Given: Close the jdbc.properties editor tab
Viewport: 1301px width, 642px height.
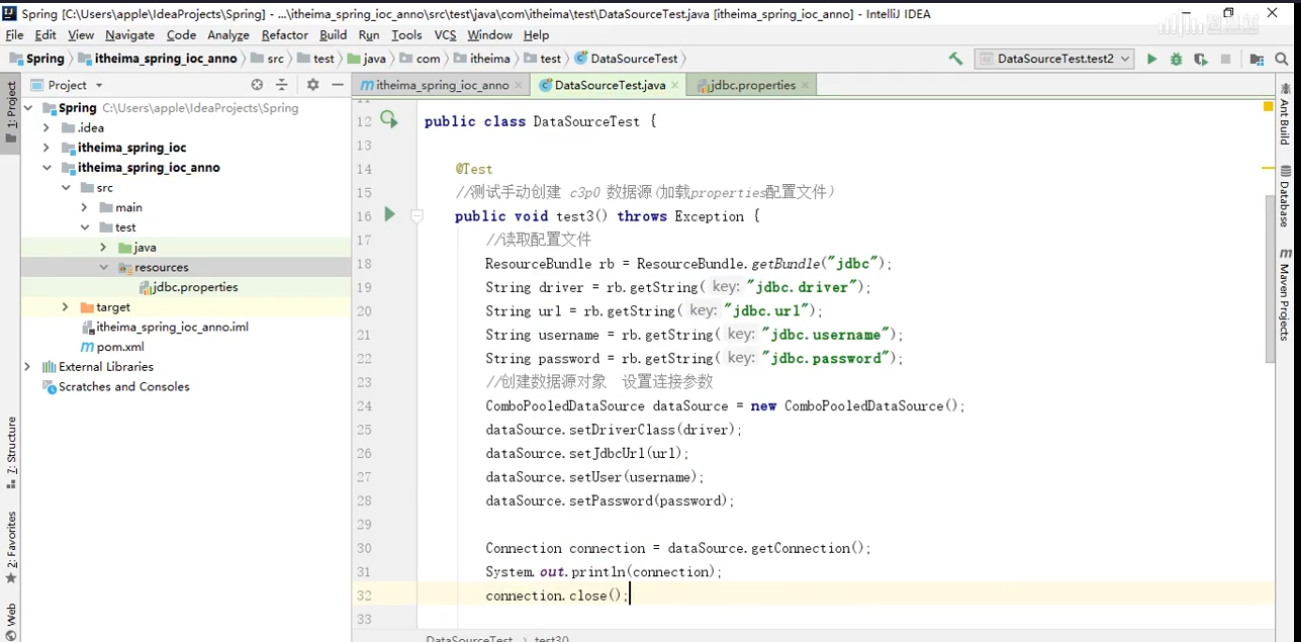Looking at the screenshot, I should (805, 86).
